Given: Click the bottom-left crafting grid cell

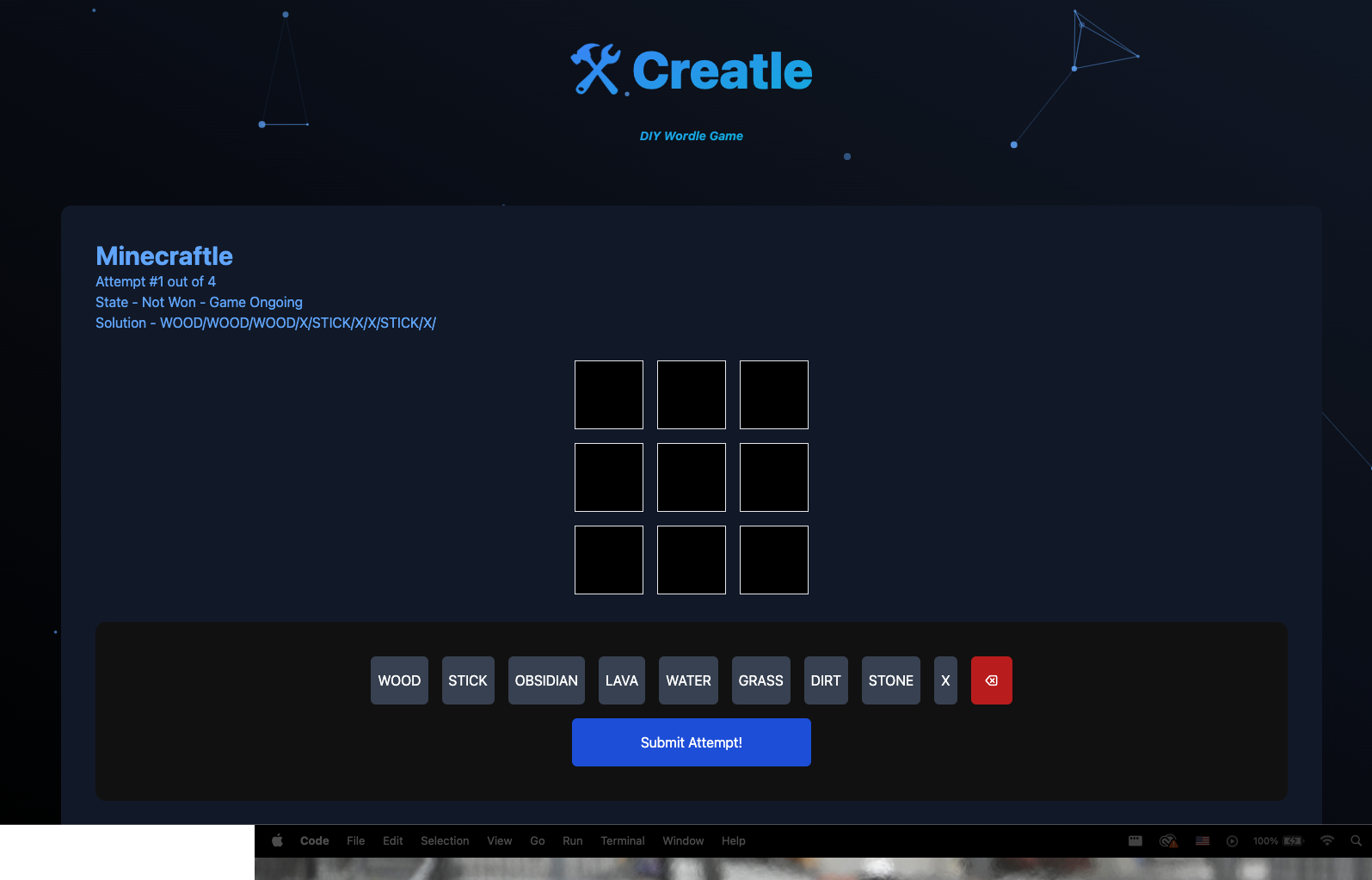Looking at the screenshot, I should 609,560.
